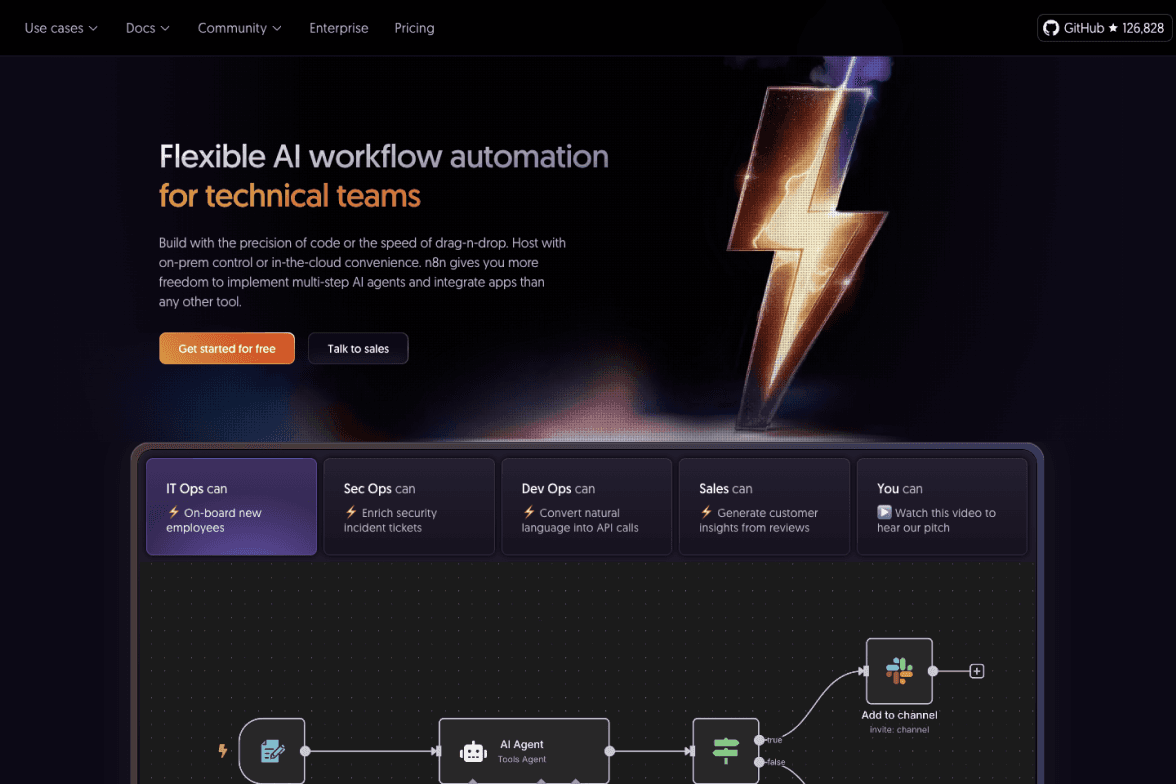Screen dimensions: 1176x784
Task: Click the 'Tools Agent' subtitle text
Action: (x=522, y=759)
